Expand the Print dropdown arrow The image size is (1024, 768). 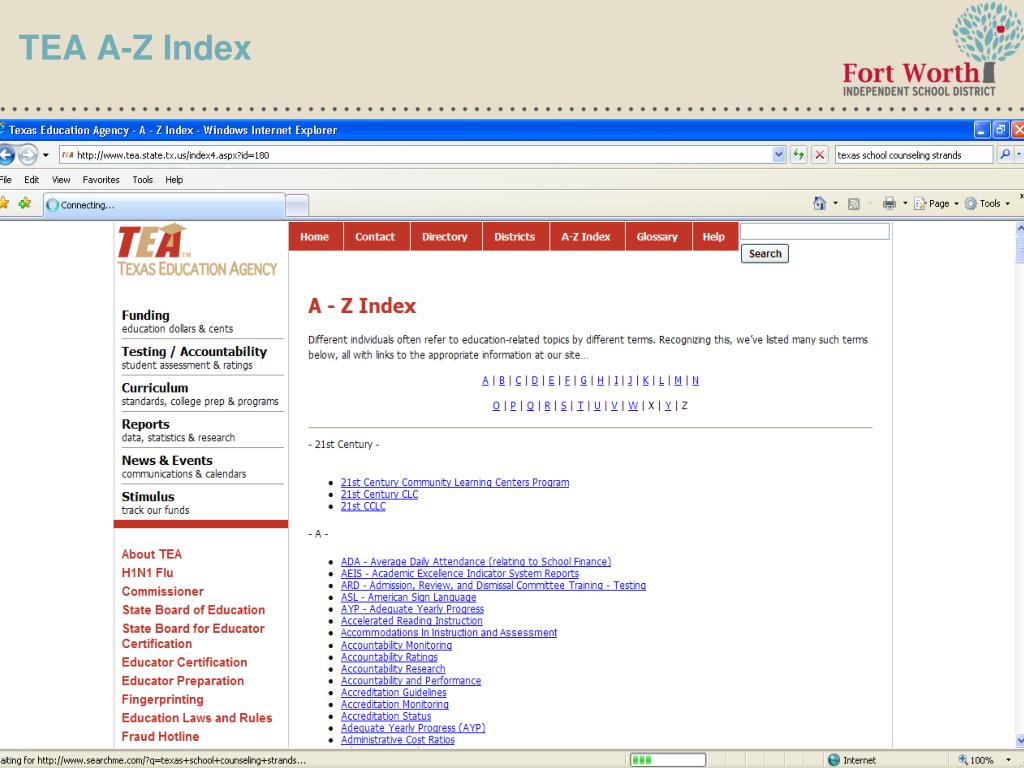pyautogui.click(x=904, y=204)
